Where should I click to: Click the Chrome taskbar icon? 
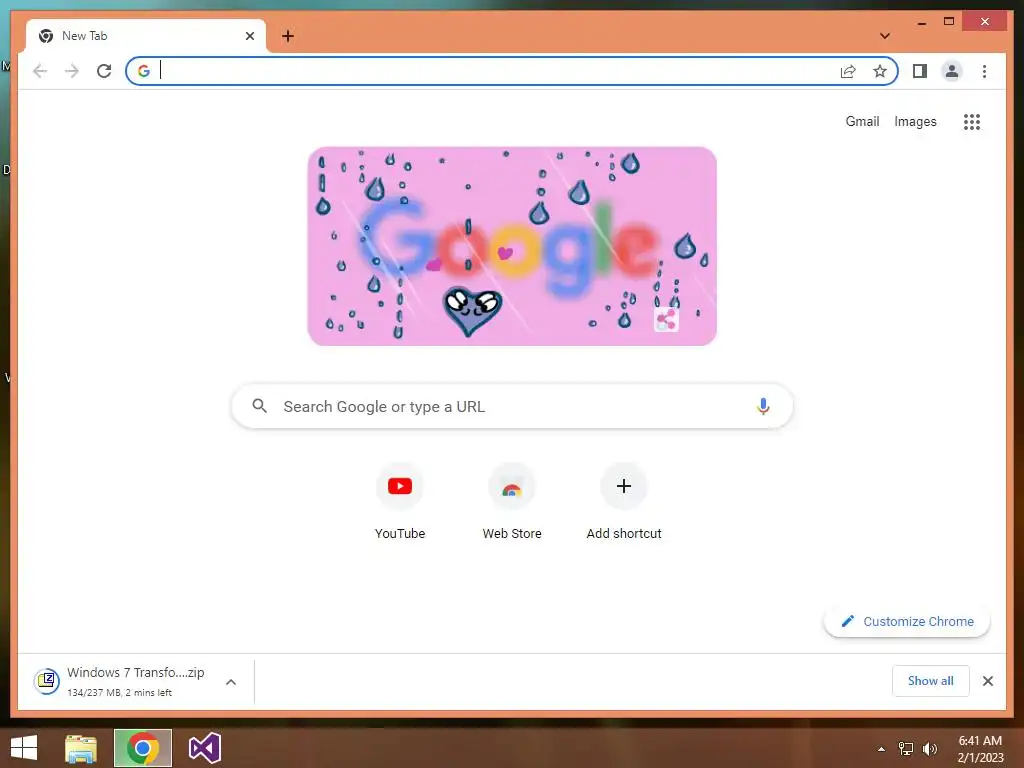click(x=143, y=748)
